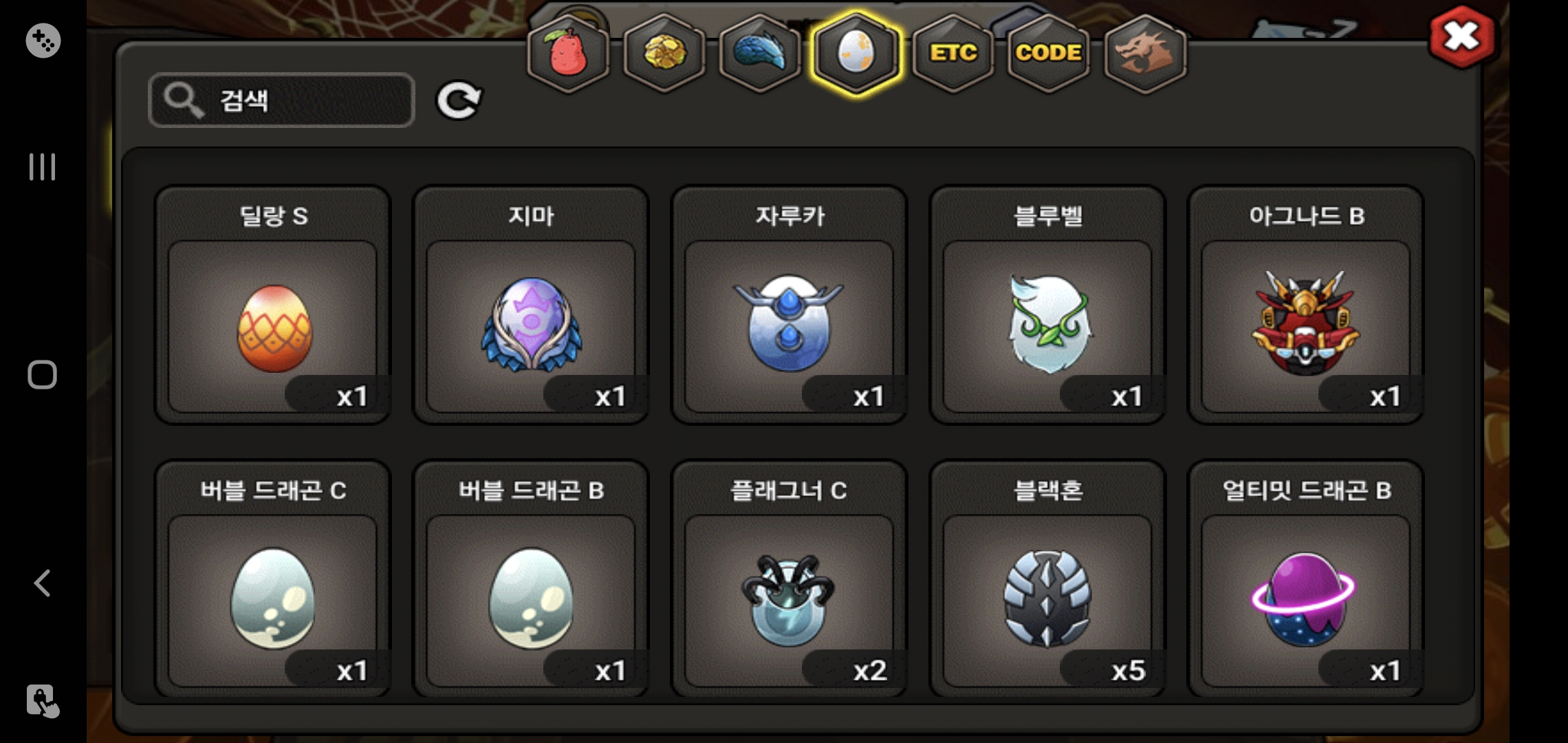Open the blue dragon scale tab
This screenshot has height=743, width=1568.
pyautogui.click(x=760, y=53)
